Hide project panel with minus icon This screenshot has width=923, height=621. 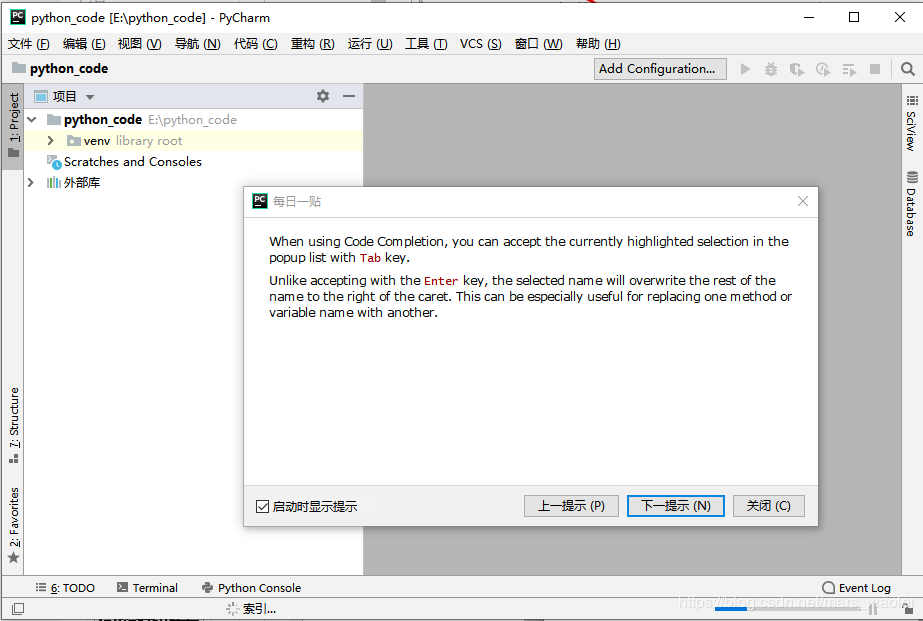[349, 95]
